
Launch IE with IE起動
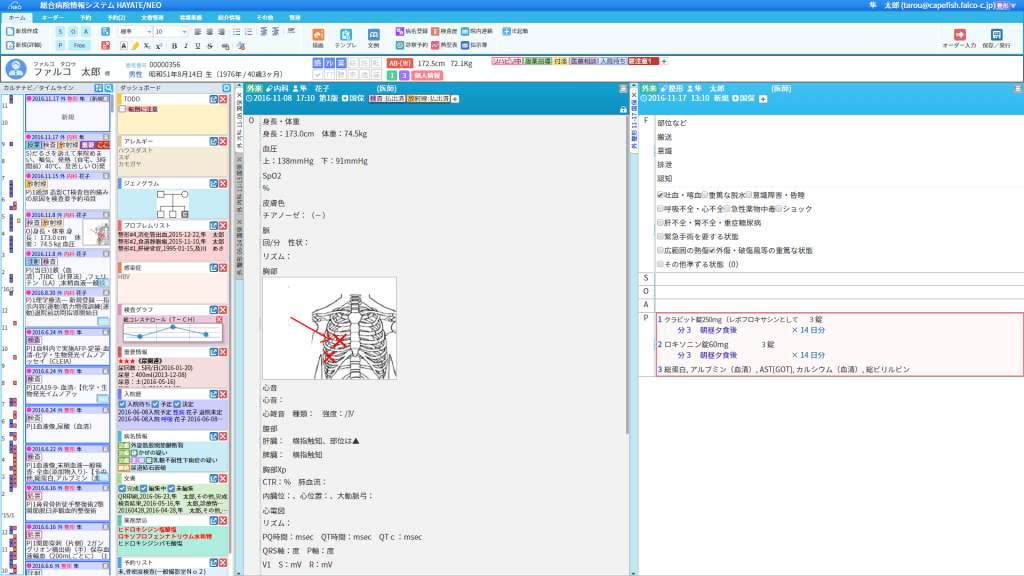(515, 31)
